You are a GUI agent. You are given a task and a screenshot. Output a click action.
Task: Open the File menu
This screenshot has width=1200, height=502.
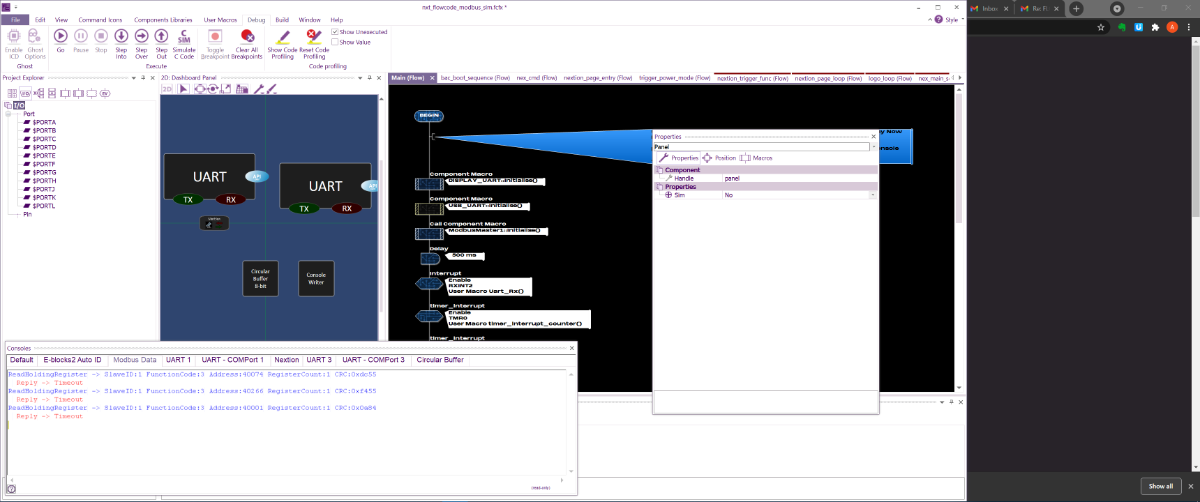click(14, 19)
